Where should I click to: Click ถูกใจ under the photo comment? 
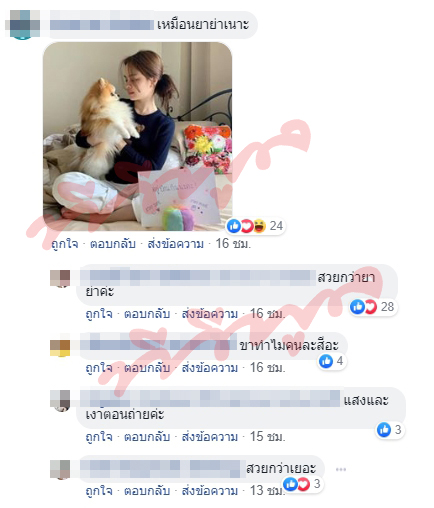click(x=65, y=244)
